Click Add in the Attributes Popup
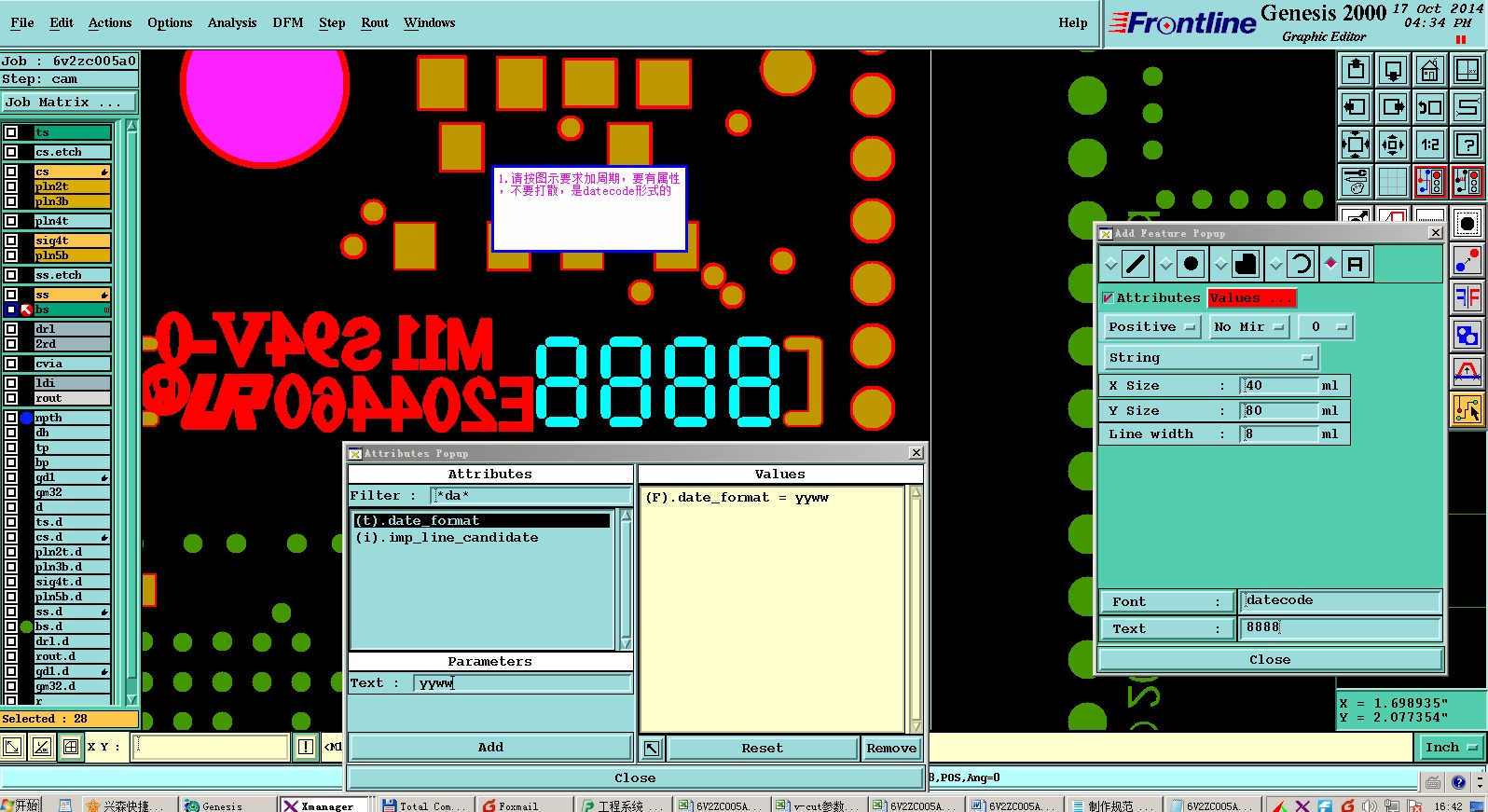Screen dimensions: 1488x812 pos(490,748)
